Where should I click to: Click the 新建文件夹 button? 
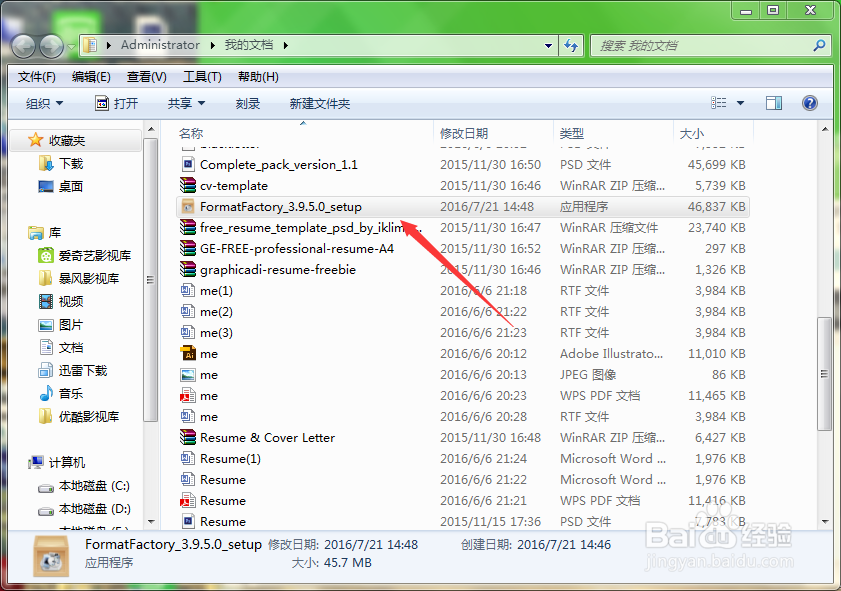(320, 103)
